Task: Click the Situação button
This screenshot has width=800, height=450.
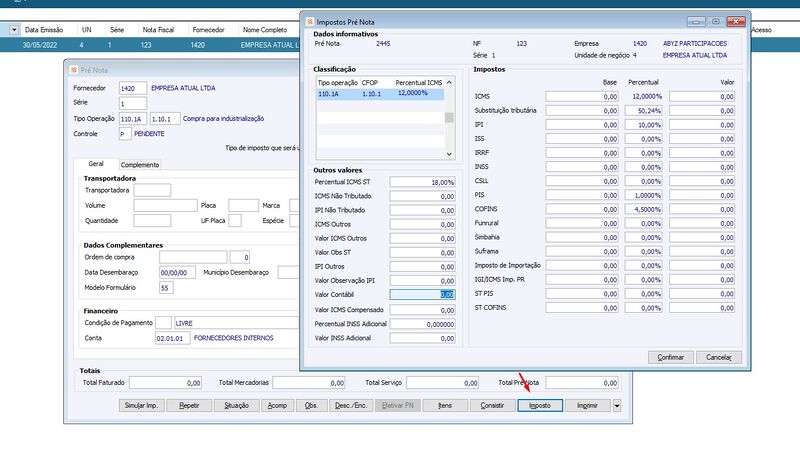Action: (236, 406)
